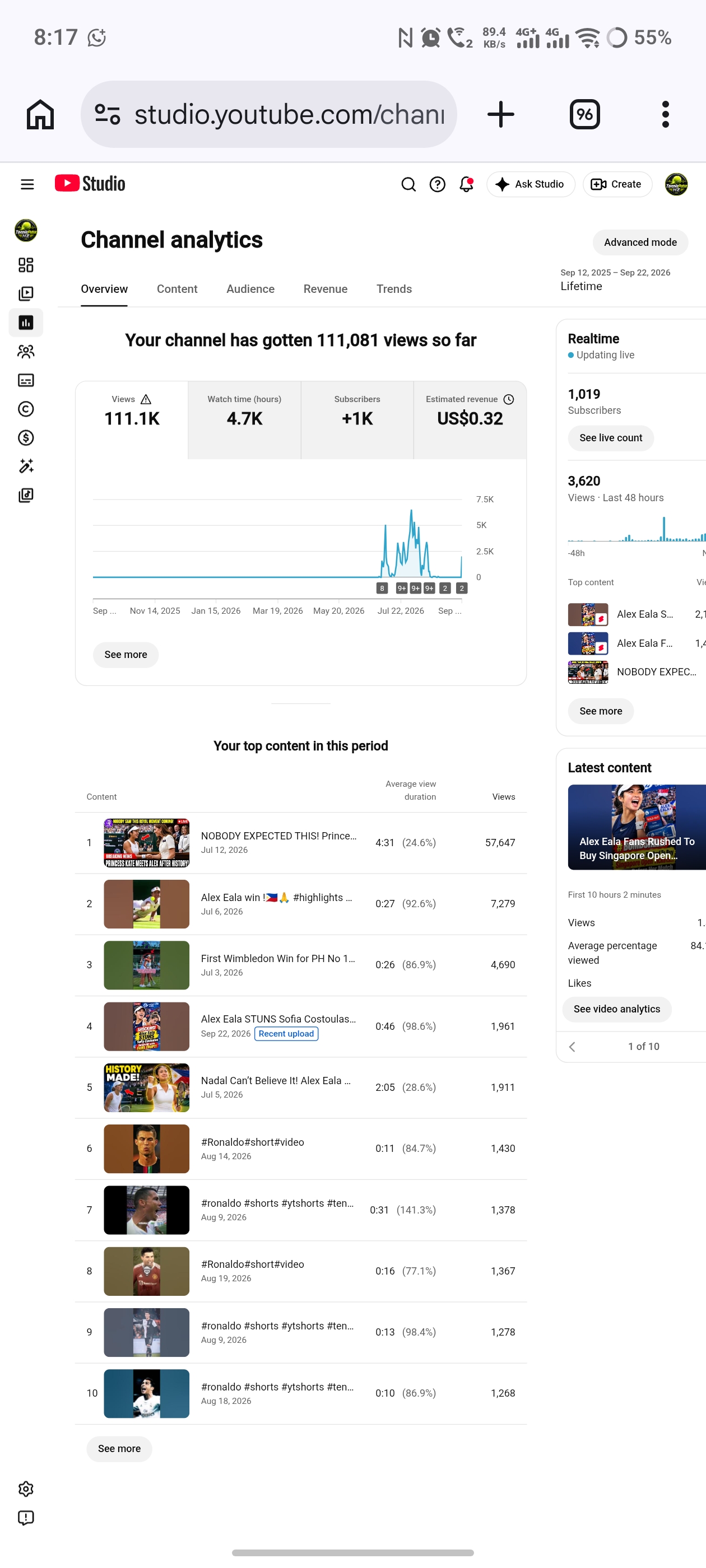706x1568 pixels.
Task: Open the browser three-dot menu
Action: click(x=665, y=114)
